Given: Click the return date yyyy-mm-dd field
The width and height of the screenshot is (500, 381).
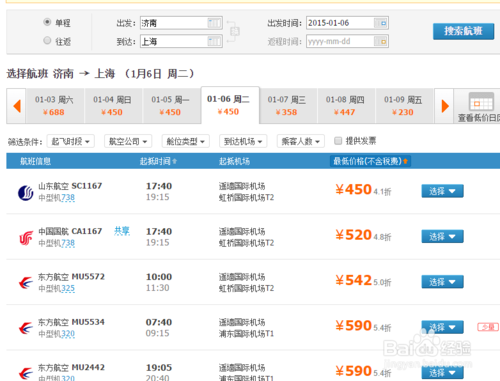Looking at the screenshot, I should point(347,41).
